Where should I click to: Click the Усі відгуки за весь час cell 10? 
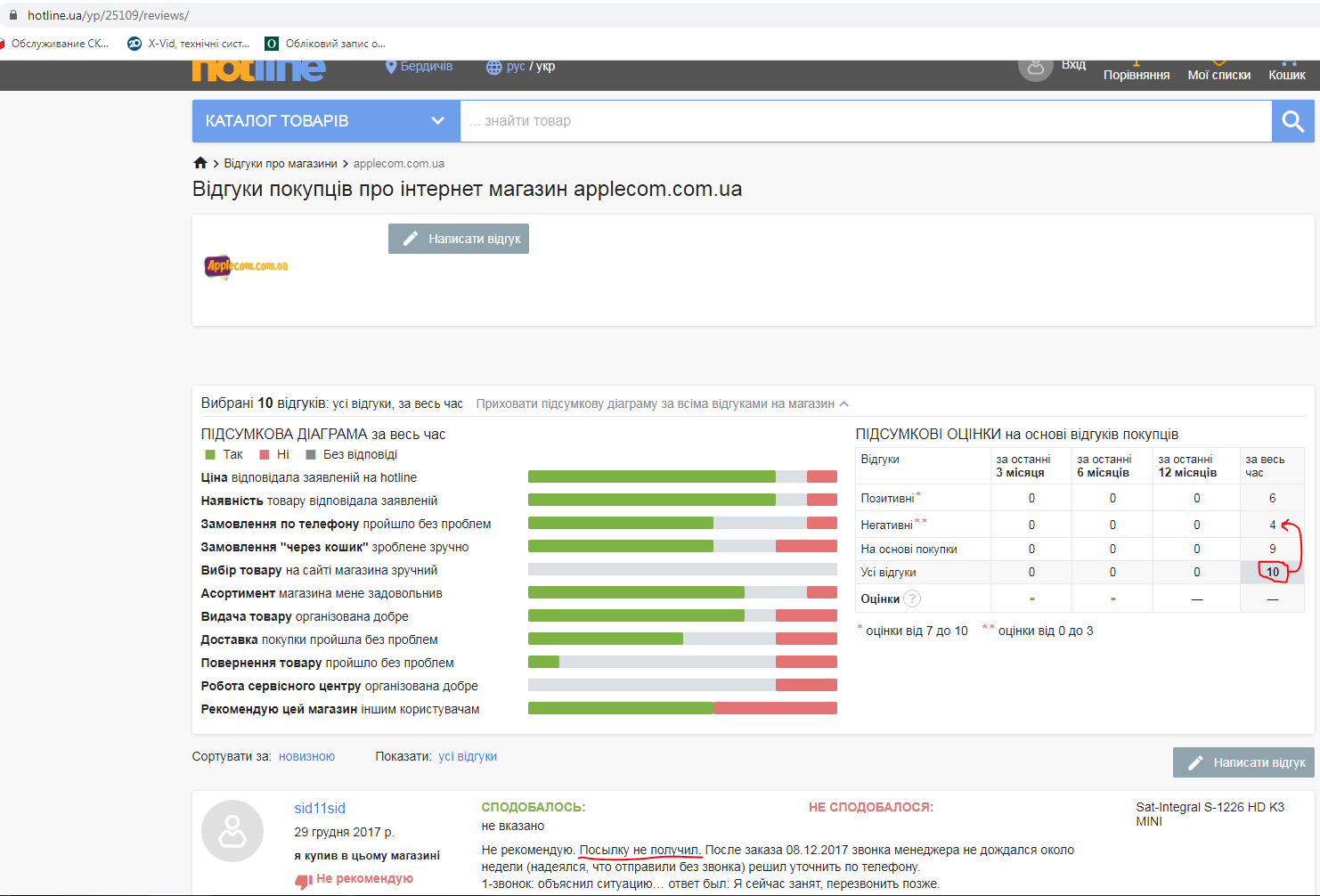[1272, 573]
